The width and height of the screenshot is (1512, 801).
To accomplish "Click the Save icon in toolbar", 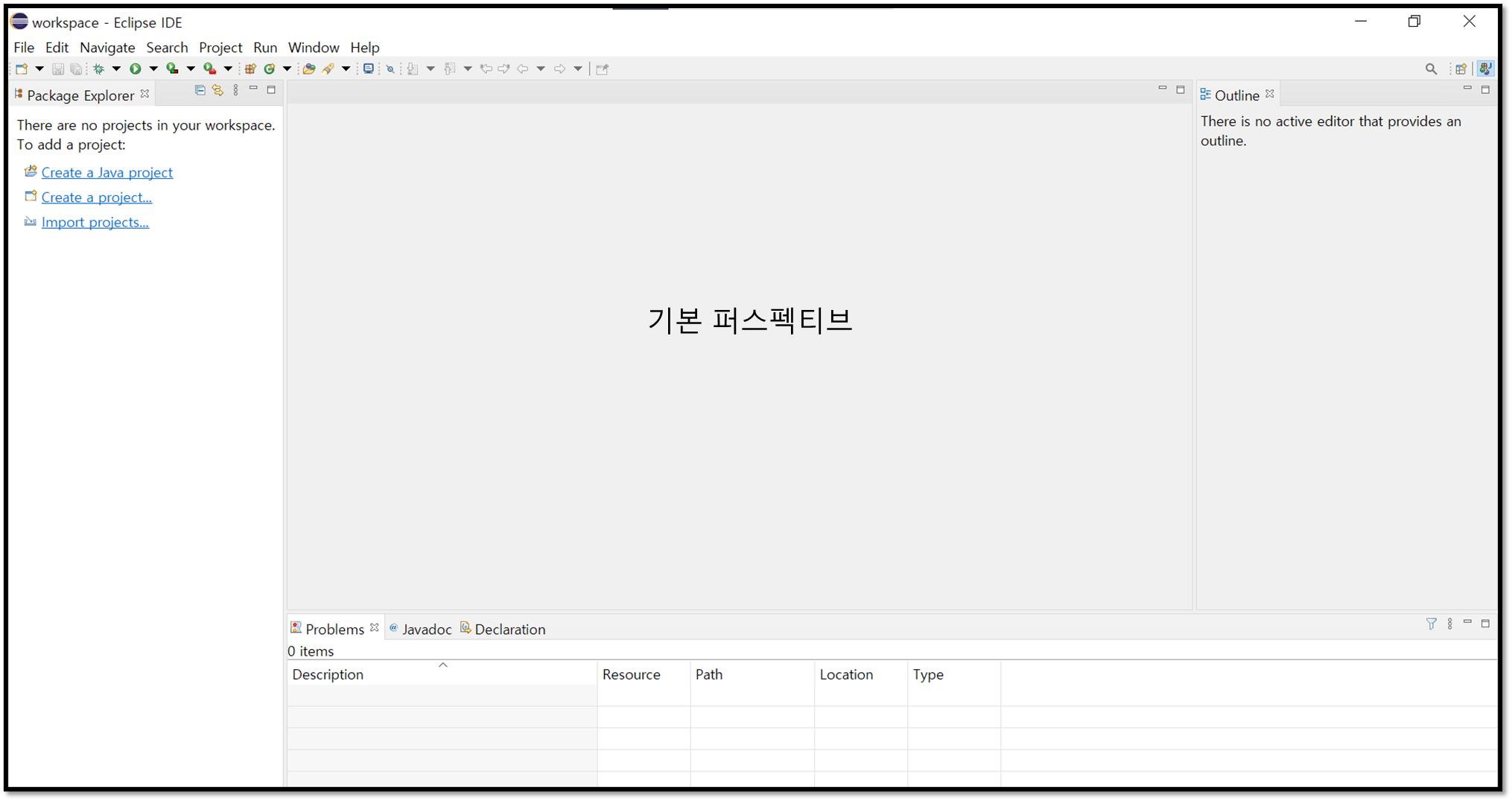I will 57,69.
